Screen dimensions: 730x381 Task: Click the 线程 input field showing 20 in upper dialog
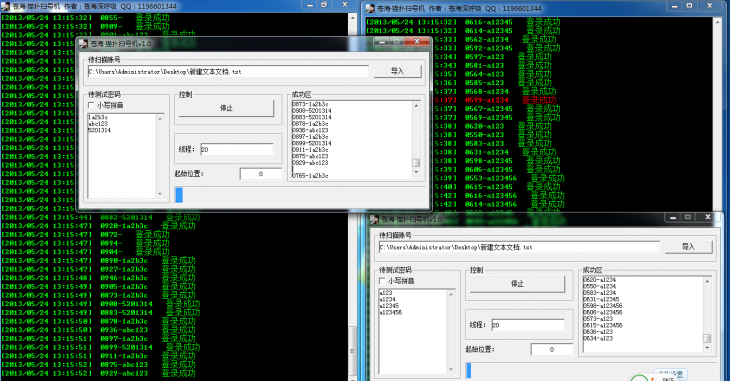[237, 150]
